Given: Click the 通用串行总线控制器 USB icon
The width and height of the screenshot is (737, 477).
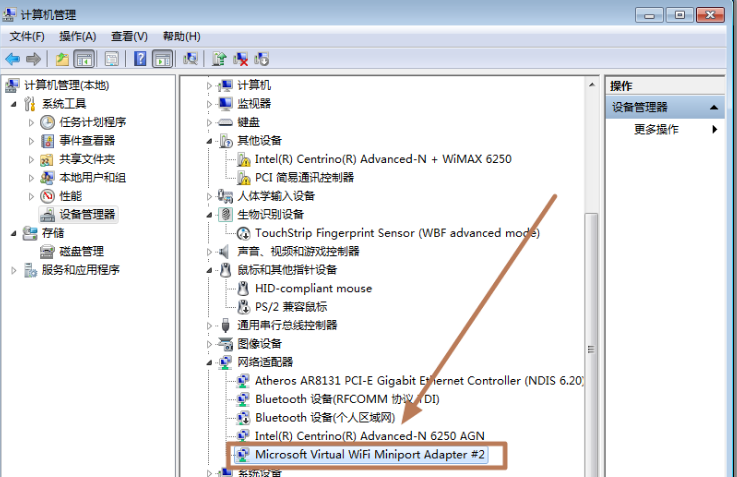Looking at the screenshot, I should [226, 325].
